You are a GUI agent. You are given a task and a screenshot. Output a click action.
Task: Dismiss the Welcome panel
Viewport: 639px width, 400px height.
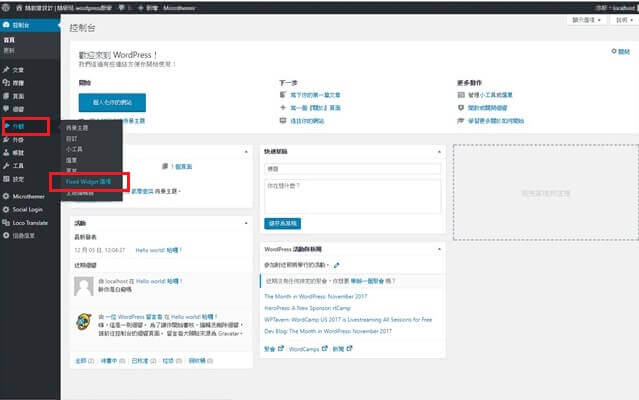621,52
